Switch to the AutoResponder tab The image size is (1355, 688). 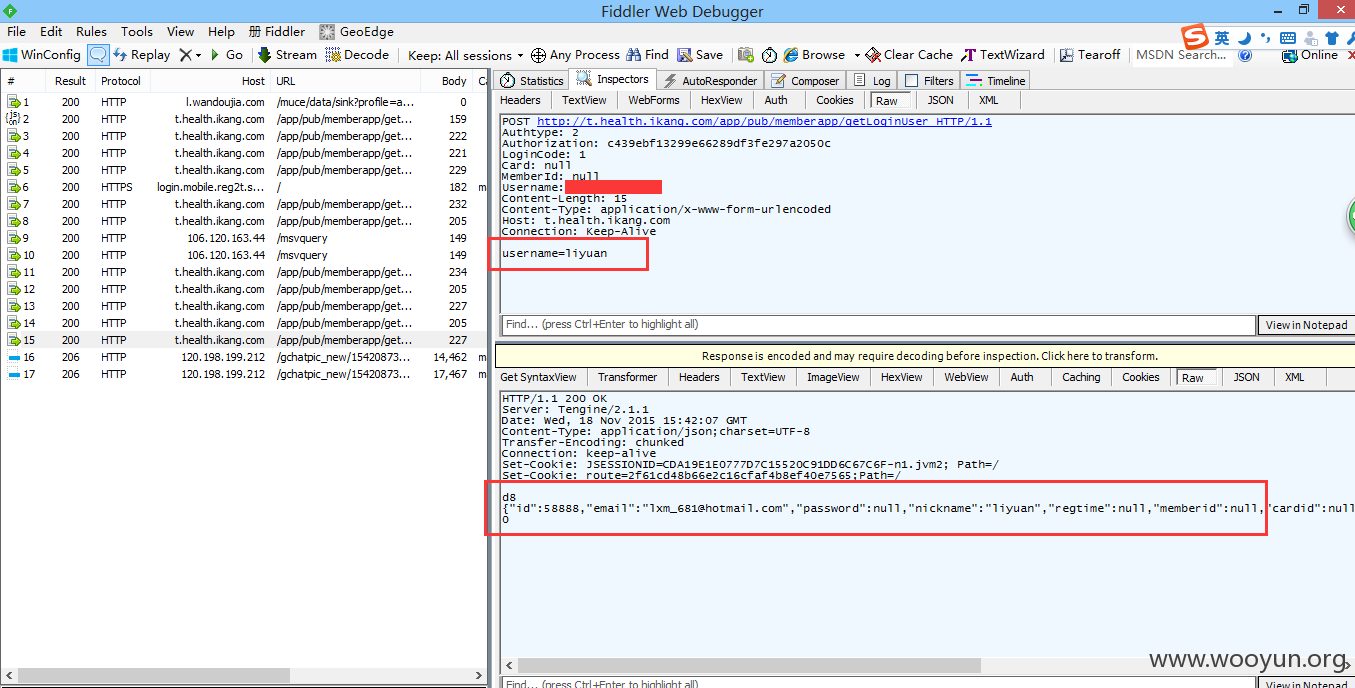pyautogui.click(x=710, y=81)
